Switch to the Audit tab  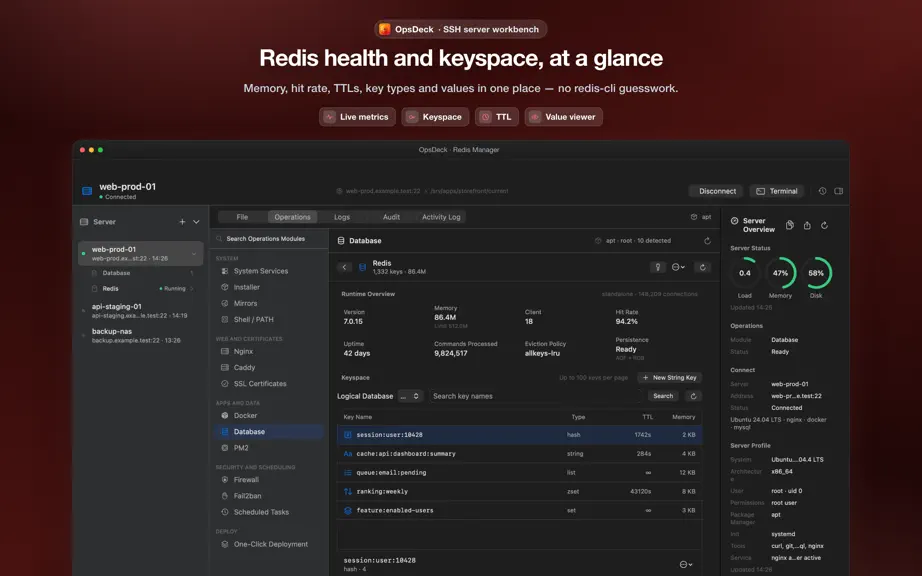[391, 217]
